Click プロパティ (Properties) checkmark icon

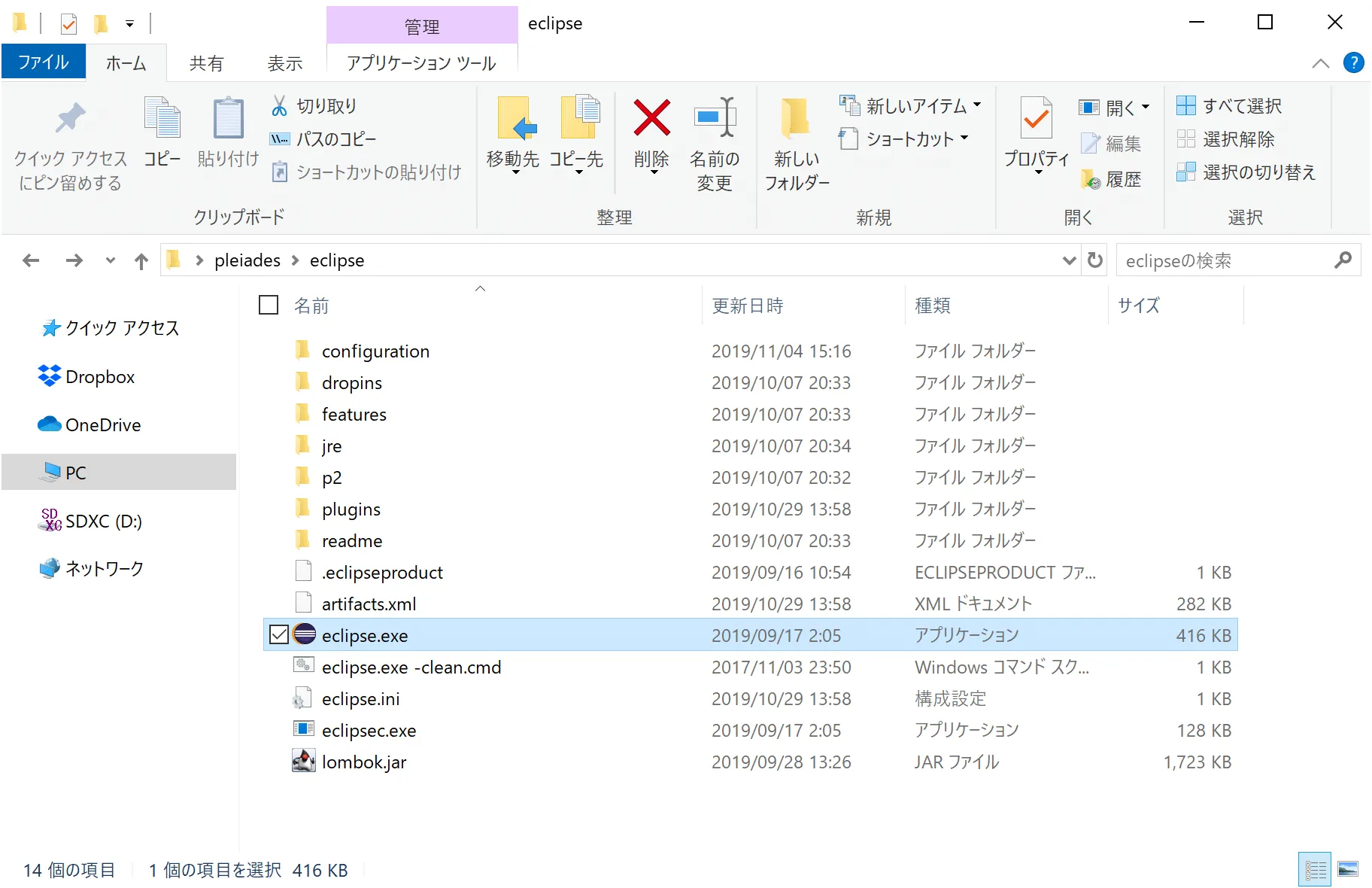coord(1037,118)
